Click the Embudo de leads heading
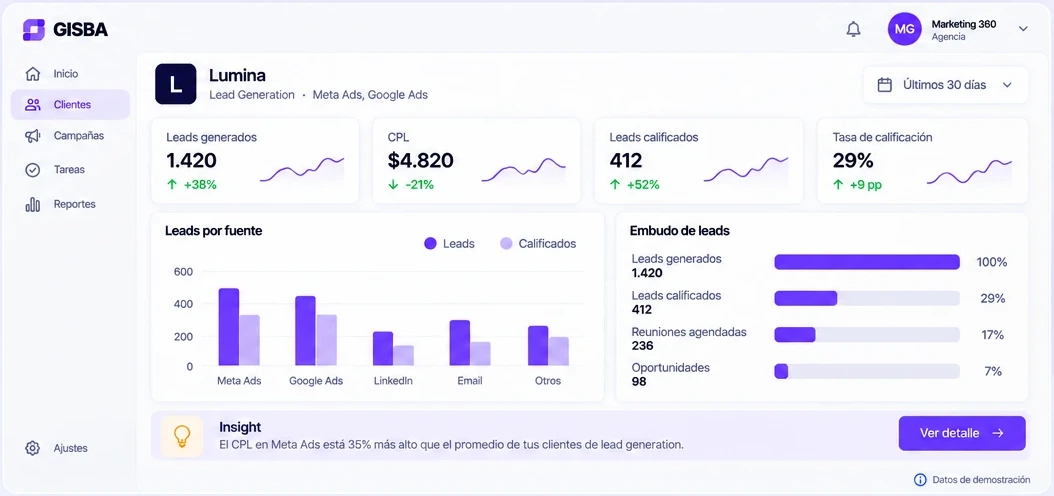The image size is (1054, 496). 680,231
